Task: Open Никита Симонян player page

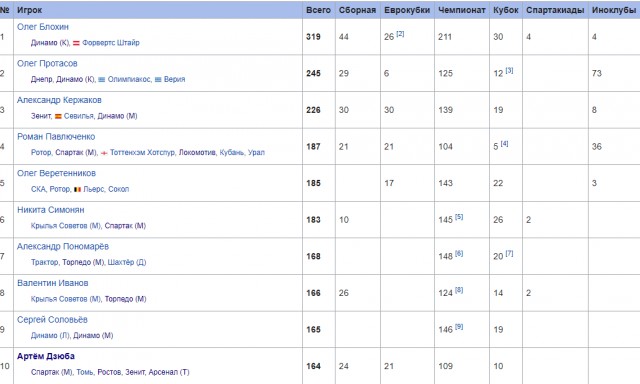Action: click(x=51, y=210)
